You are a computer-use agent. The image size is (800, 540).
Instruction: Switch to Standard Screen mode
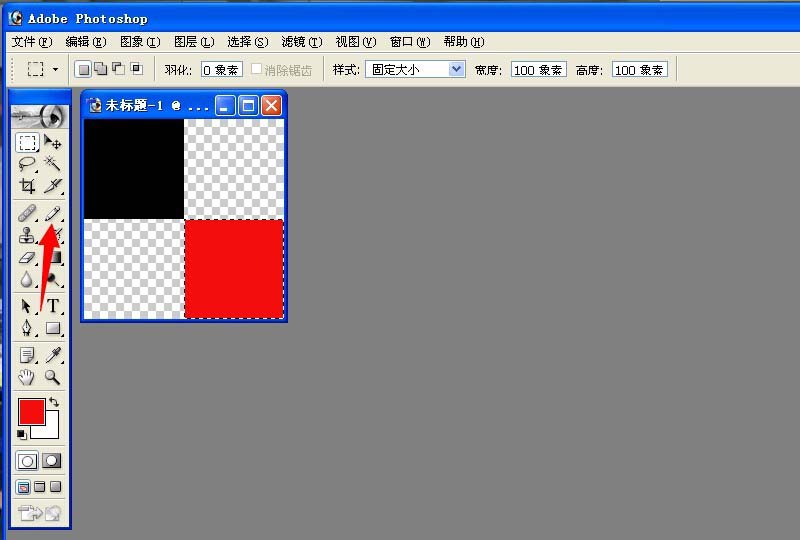(x=23, y=487)
